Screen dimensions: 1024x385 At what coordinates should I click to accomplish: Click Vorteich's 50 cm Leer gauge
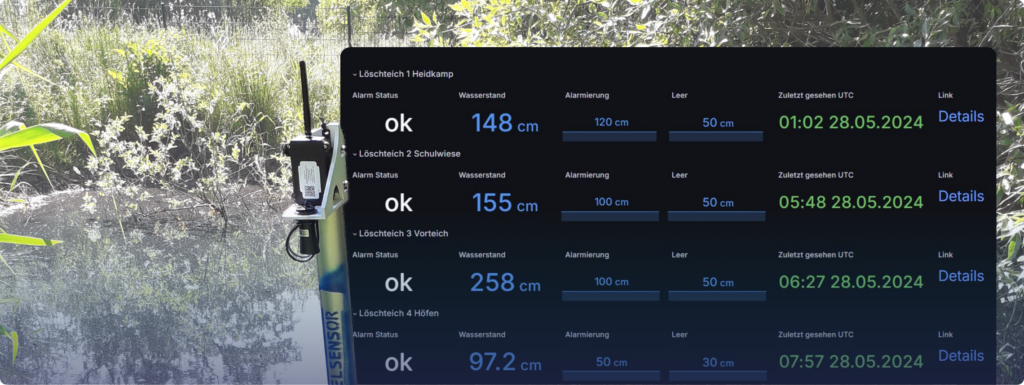pos(716,288)
